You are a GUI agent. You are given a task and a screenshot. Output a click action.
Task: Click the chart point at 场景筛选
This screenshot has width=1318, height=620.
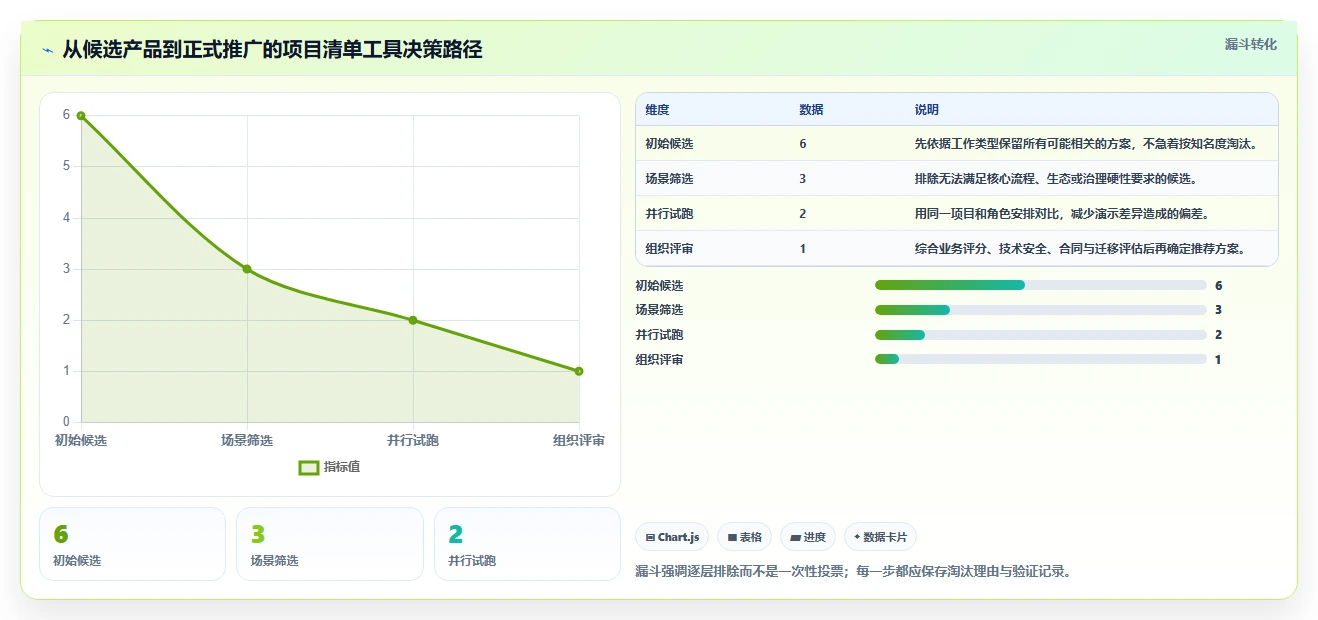[247, 269]
